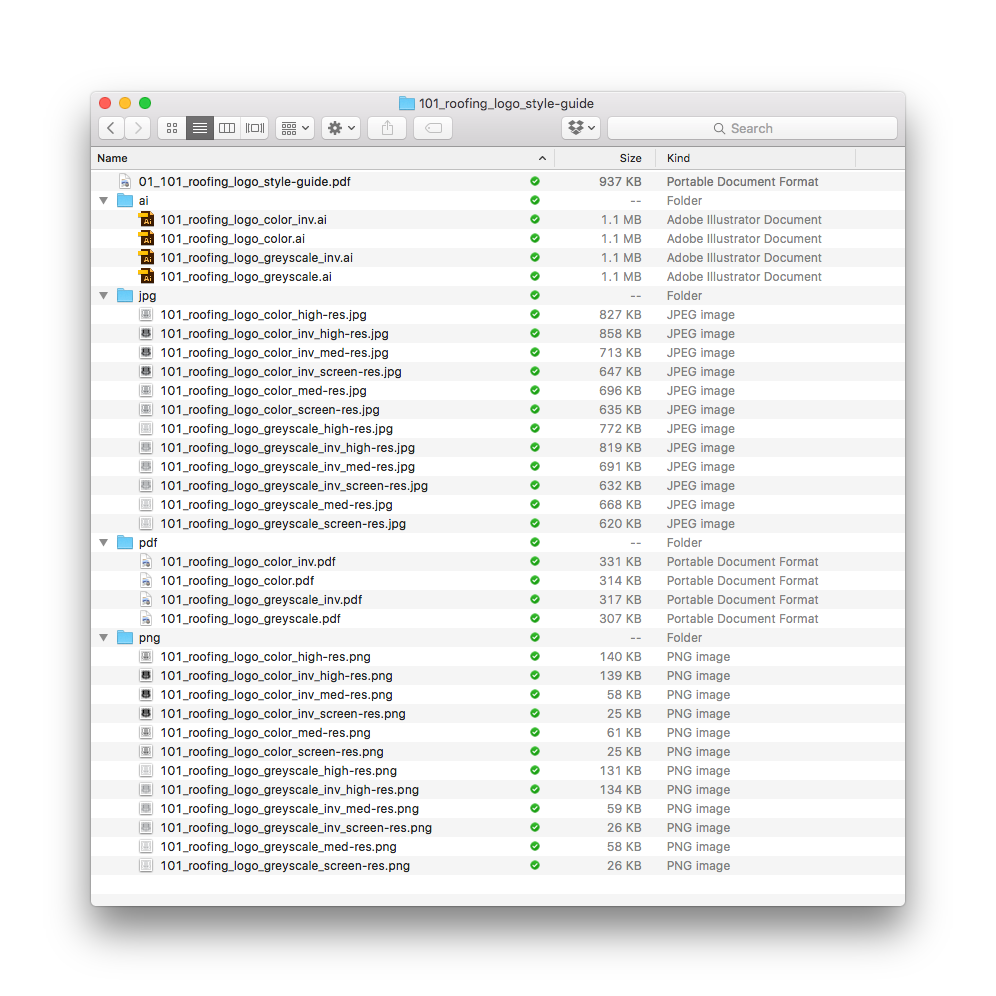The width and height of the screenshot is (996, 996).
Task: Click the PDF icon of 101_roofing_logo_greyscale.pdf
Action: click(x=146, y=619)
